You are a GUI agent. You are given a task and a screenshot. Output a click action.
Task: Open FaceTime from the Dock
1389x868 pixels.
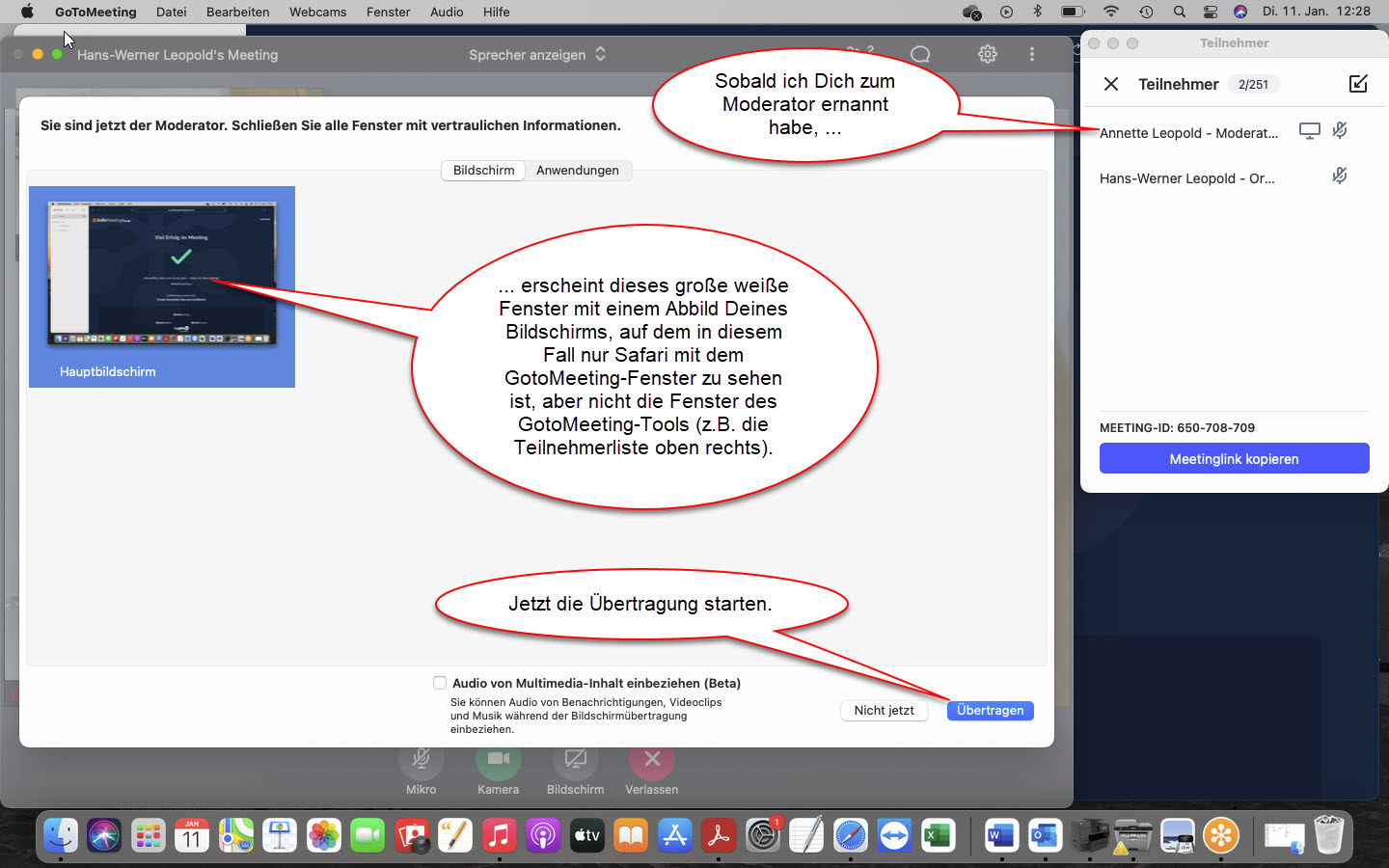[x=368, y=835]
